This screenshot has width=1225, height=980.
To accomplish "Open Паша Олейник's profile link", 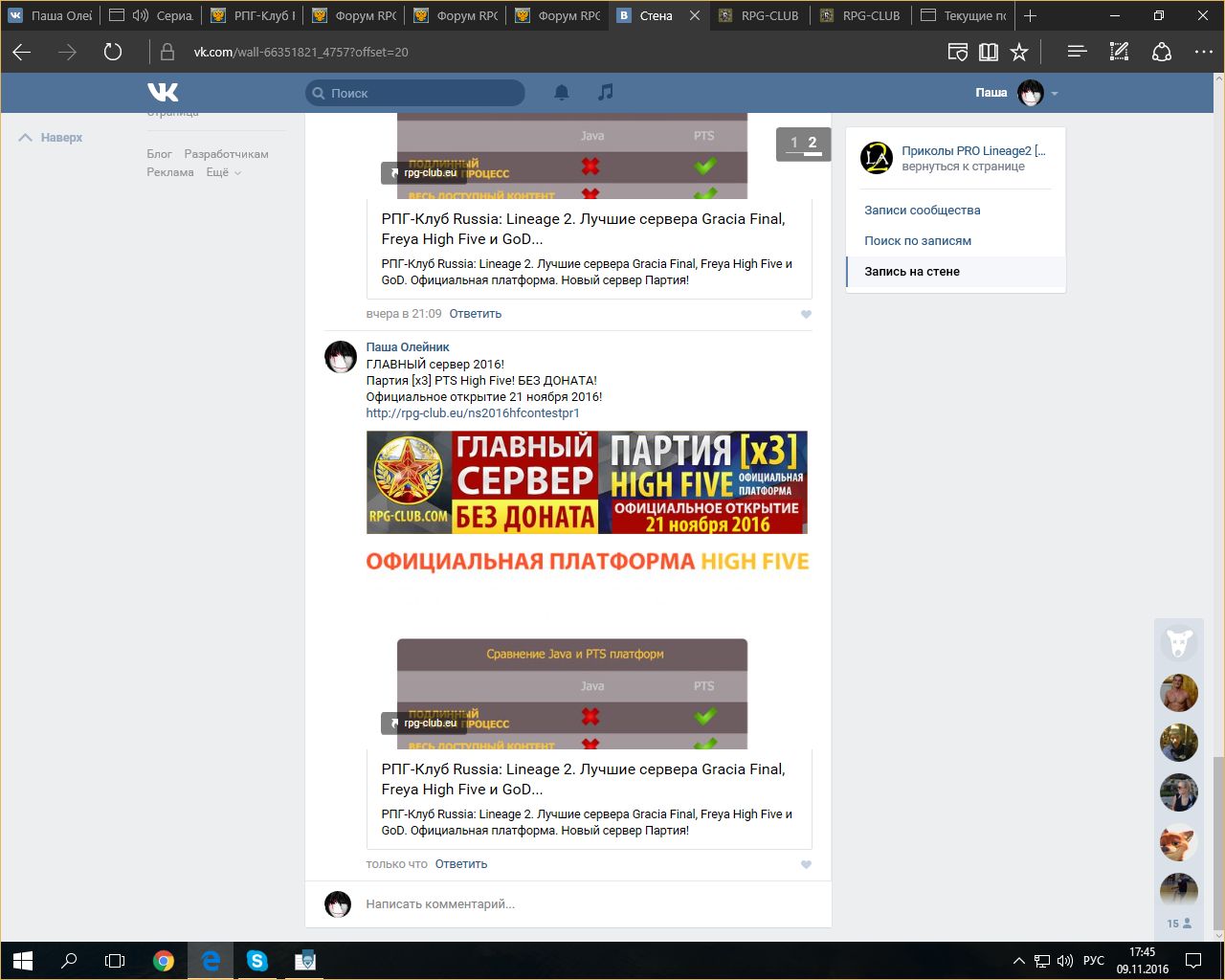I will pyautogui.click(x=408, y=347).
